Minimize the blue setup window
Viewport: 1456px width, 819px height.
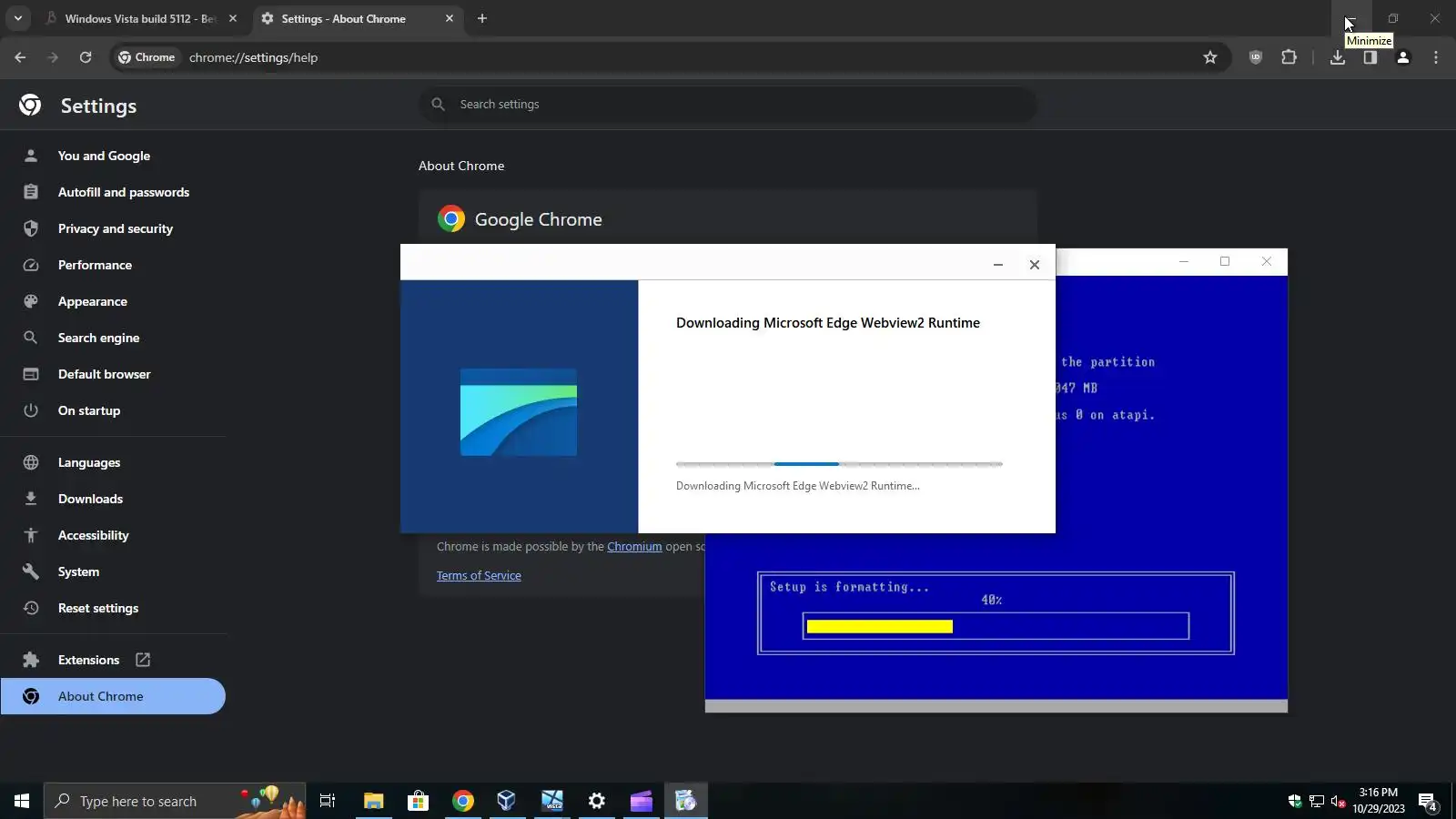1184,262
